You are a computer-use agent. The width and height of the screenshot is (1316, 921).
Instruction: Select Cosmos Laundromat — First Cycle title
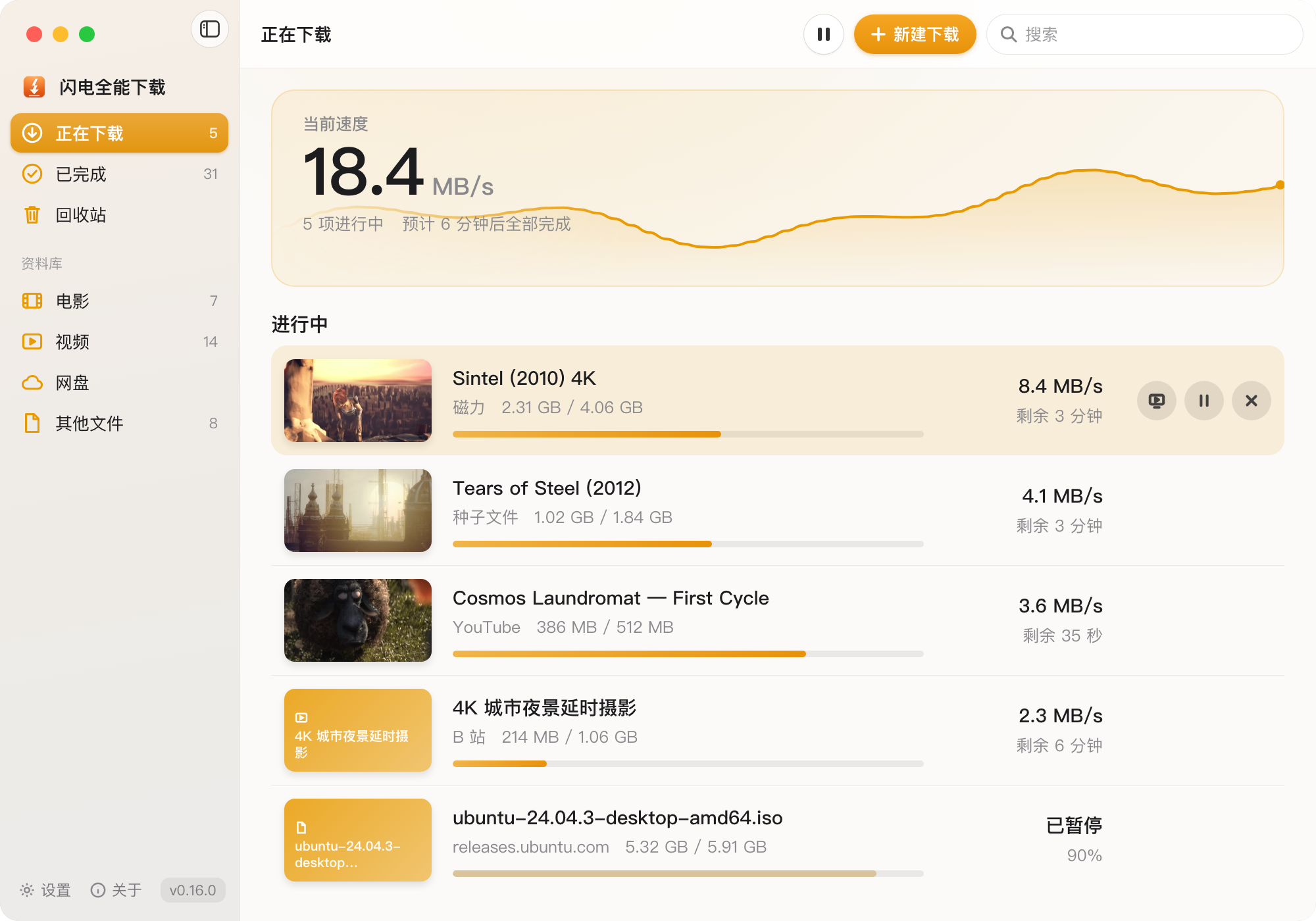tap(611, 598)
